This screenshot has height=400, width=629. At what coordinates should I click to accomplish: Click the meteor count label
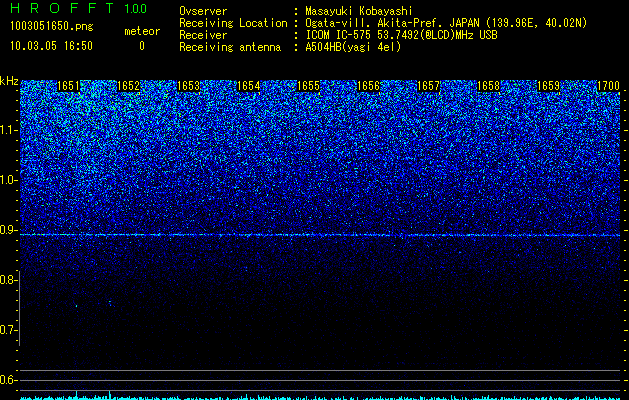(x=142, y=31)
